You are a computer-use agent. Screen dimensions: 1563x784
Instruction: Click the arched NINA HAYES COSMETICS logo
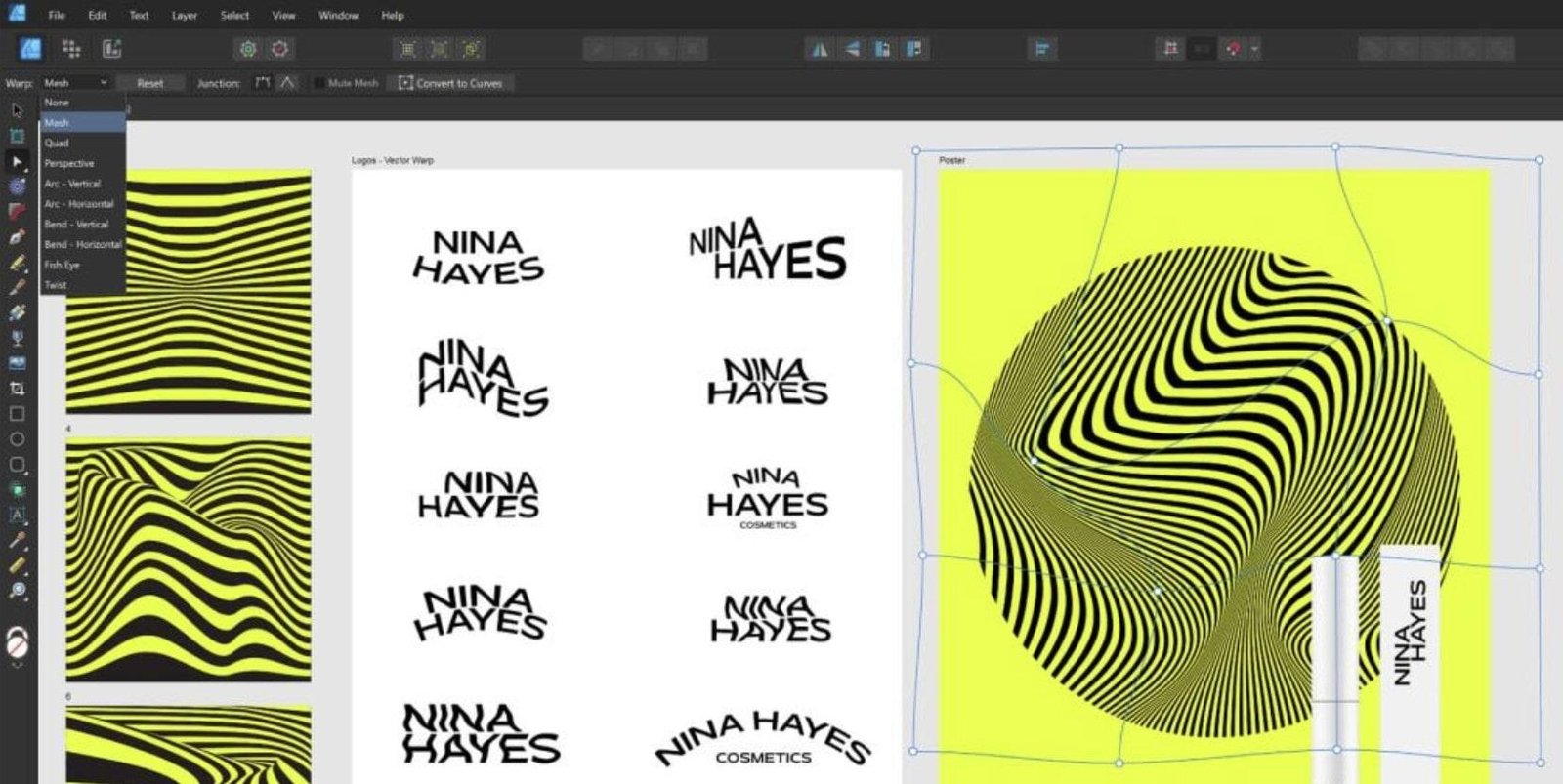(x=763, y=739)
